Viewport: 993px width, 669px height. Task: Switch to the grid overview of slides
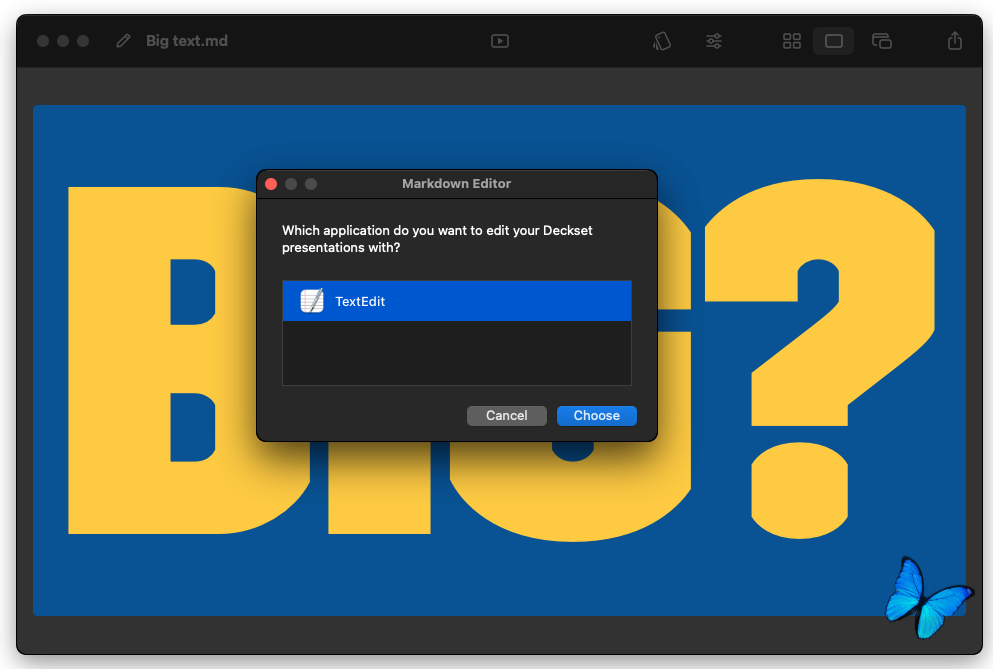[x=792, y=41]
